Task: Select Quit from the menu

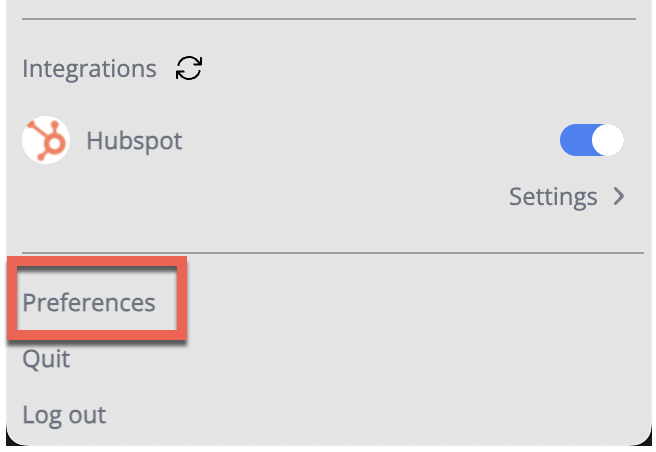Action: (46, 358)
